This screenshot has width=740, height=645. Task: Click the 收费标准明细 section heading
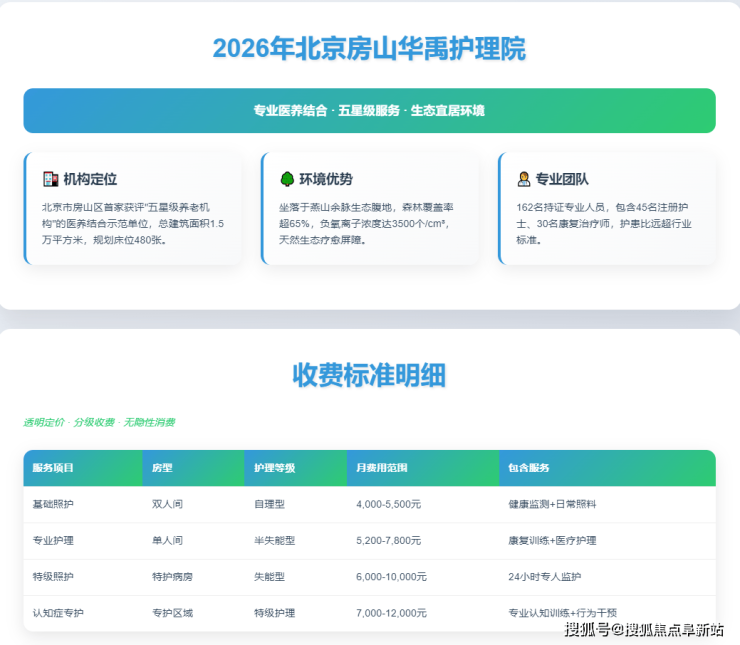369,375
